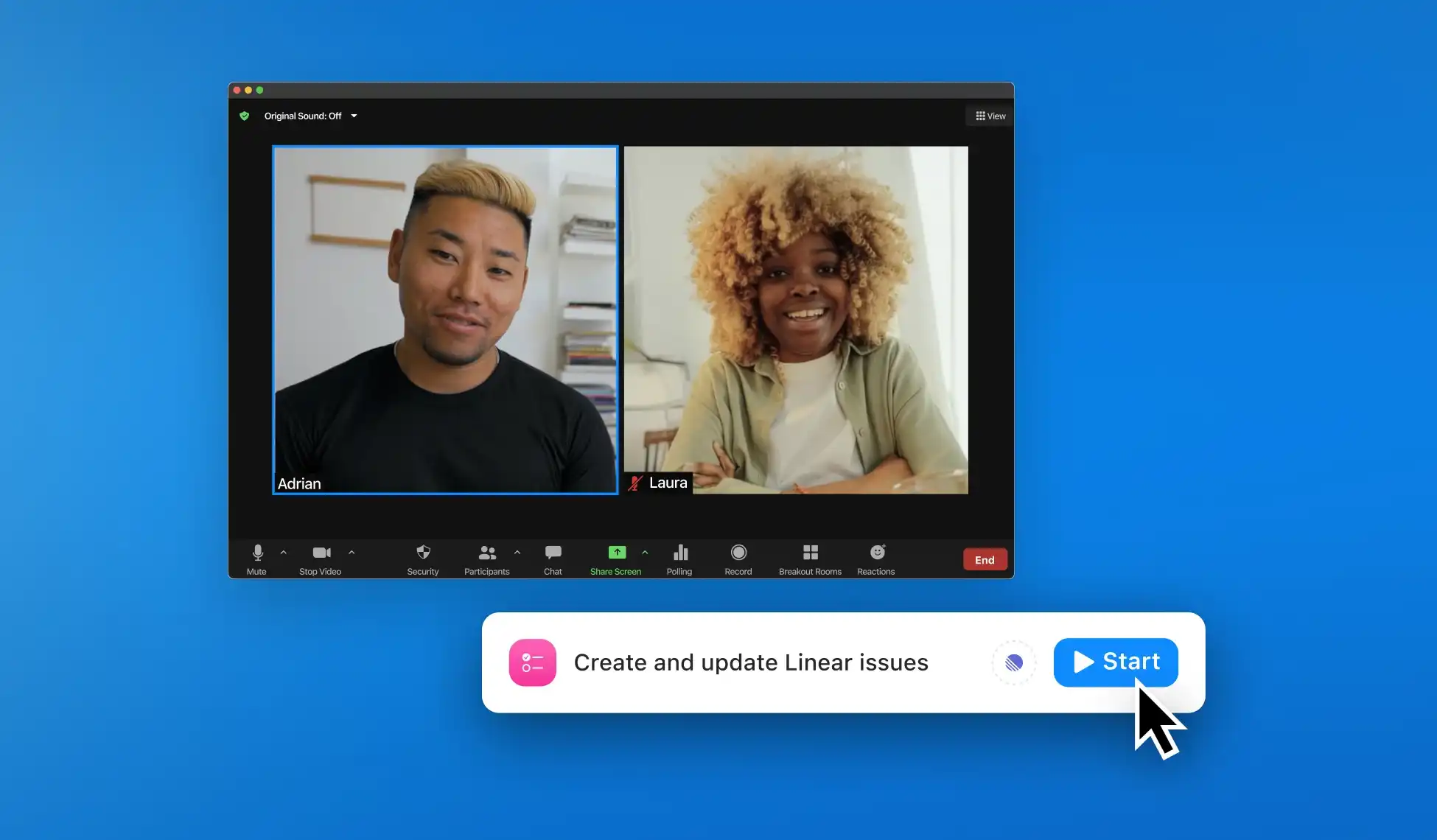
Task: Click the red End meeting button
Action: click(985, 560)
